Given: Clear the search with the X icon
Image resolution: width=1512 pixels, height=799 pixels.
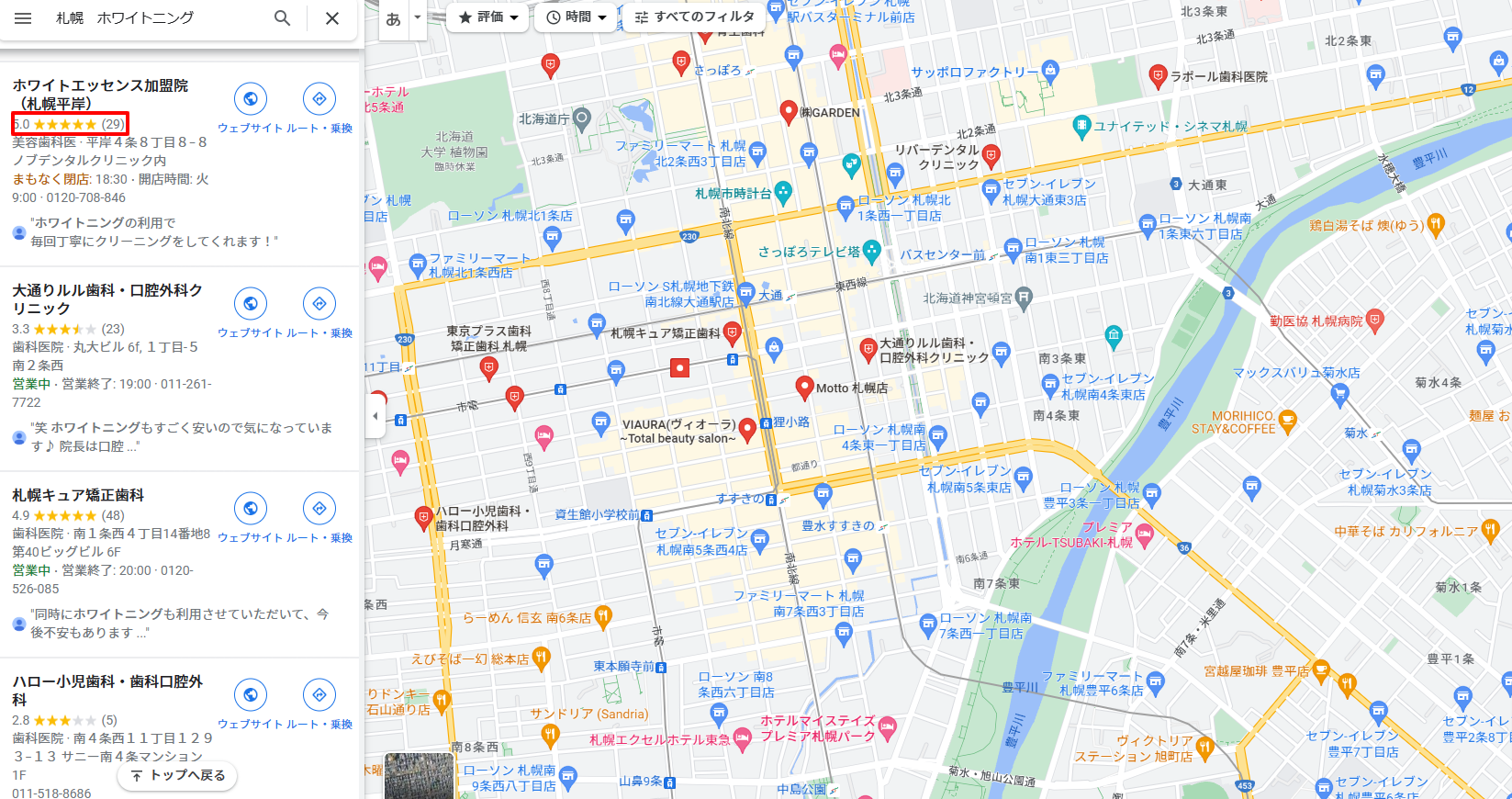Looking at the screenshot, I should pos(332,18).
